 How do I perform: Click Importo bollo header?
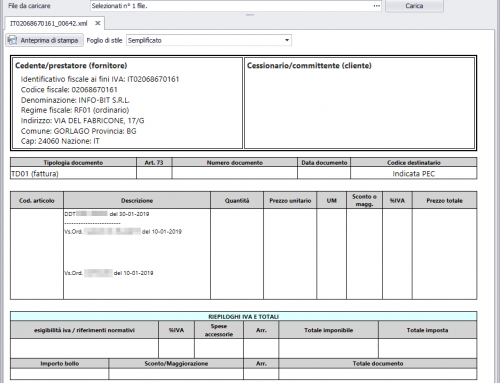coord(60,364)
